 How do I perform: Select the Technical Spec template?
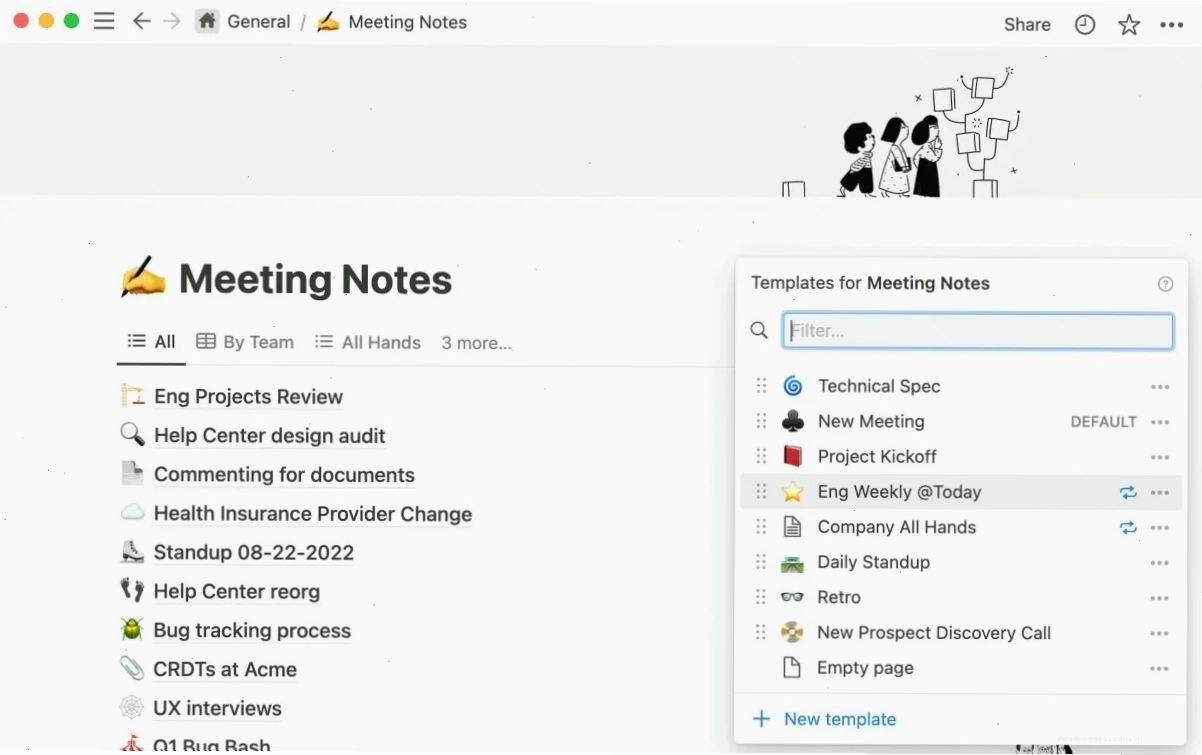pos(879,386)
